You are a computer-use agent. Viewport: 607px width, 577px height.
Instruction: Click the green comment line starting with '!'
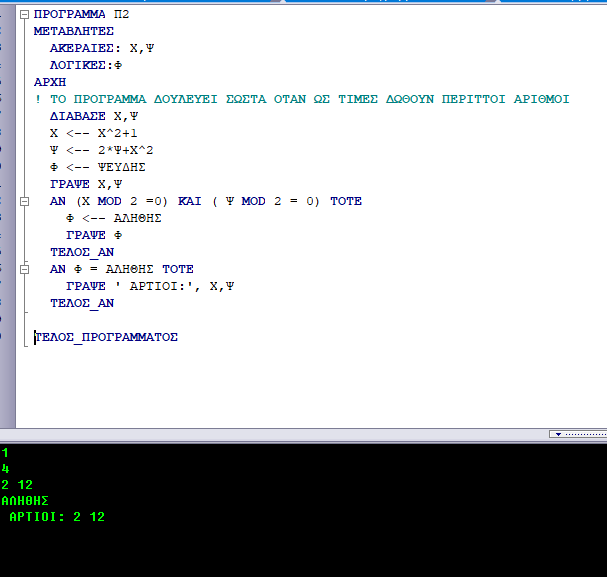click(x=300, y=99)
